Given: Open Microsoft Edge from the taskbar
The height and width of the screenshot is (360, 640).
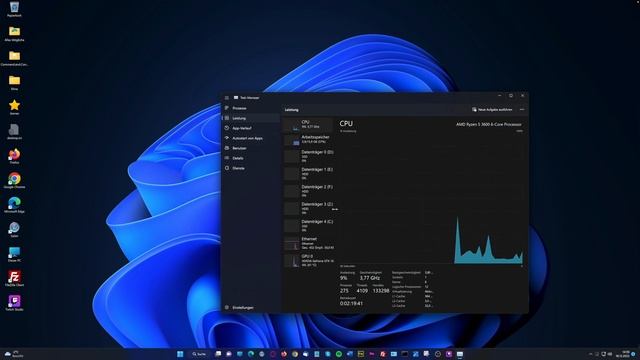Looking at the screenshot, I should coord(251,354).
